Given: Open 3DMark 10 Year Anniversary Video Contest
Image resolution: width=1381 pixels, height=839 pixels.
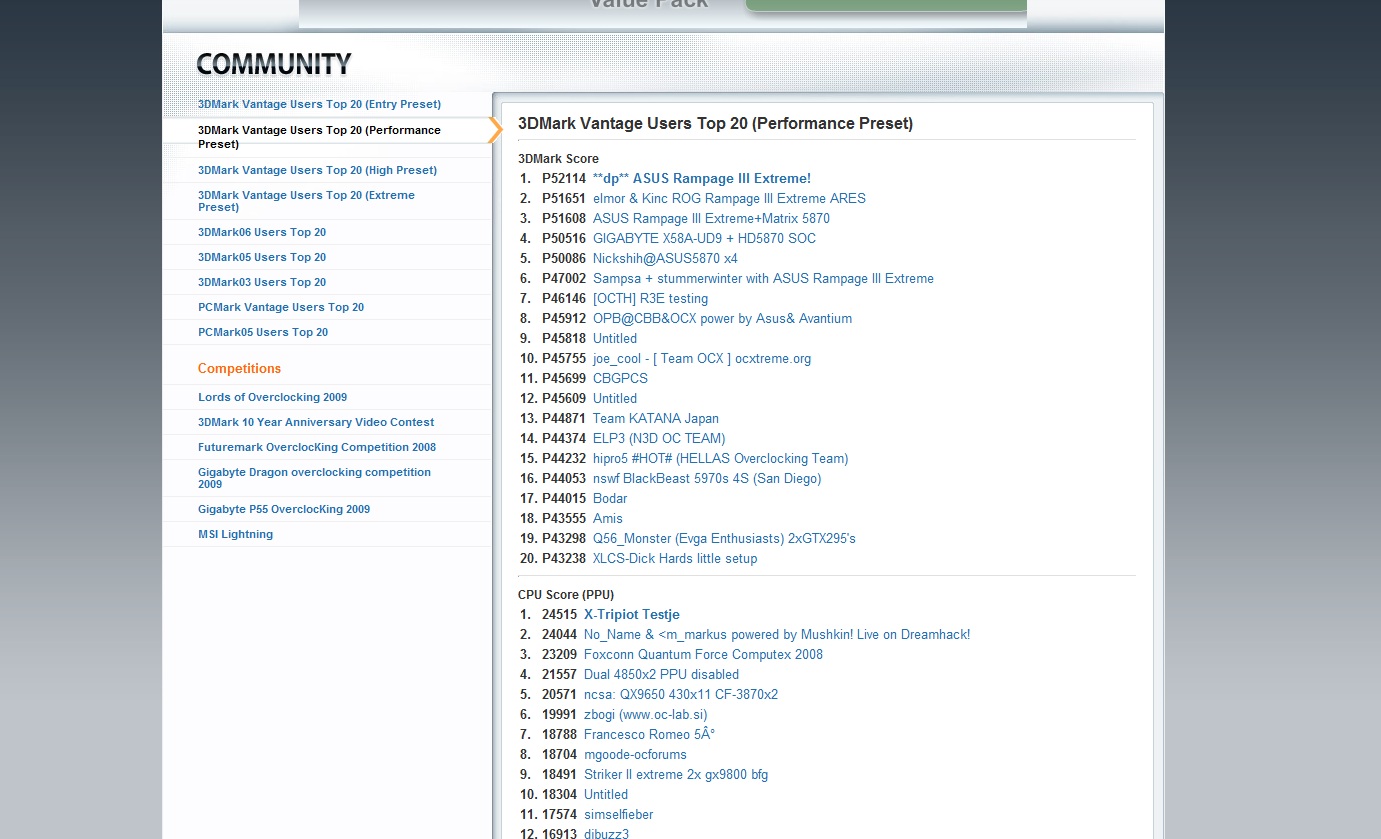Looking at the screenshot, I should point(316,422).
